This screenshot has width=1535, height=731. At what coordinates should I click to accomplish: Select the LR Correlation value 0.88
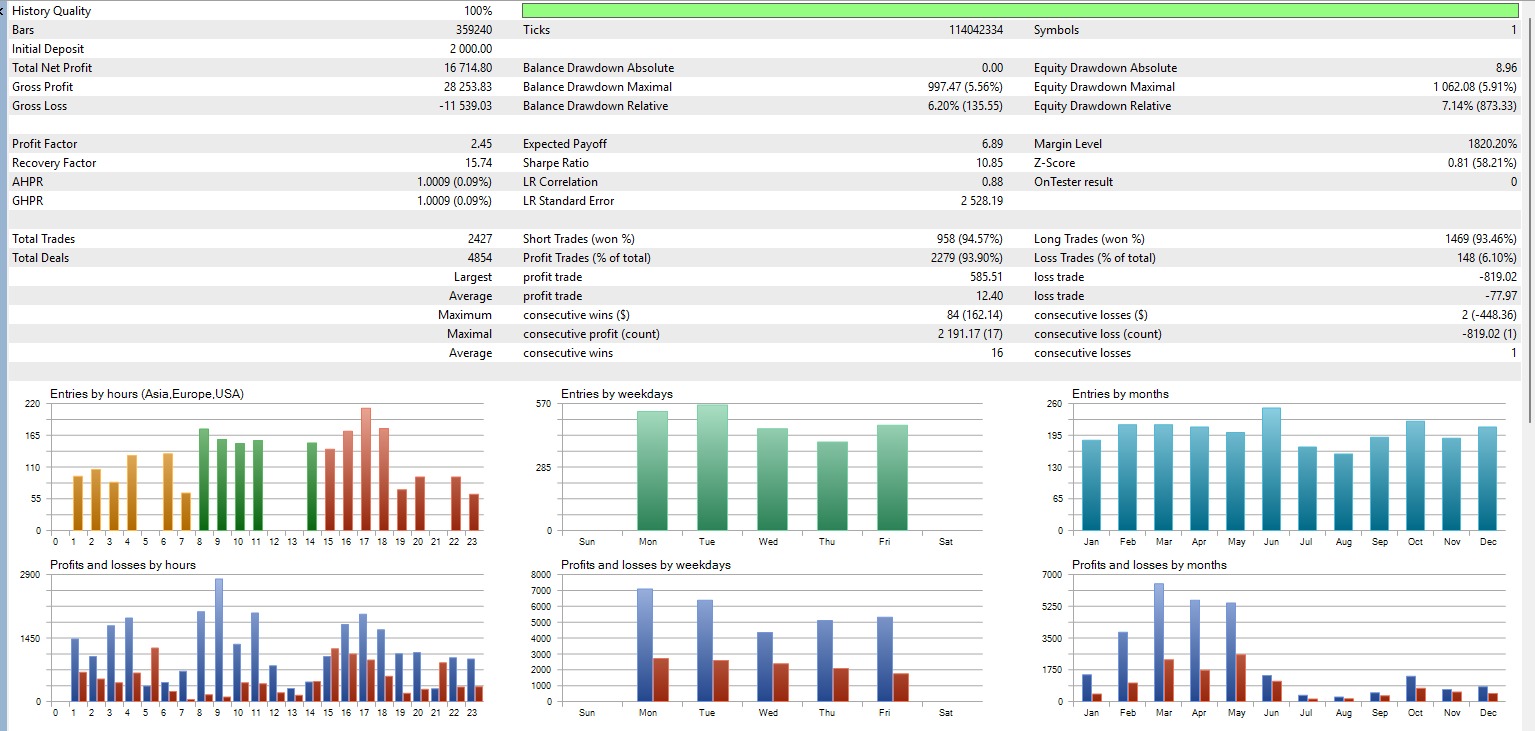992,182
